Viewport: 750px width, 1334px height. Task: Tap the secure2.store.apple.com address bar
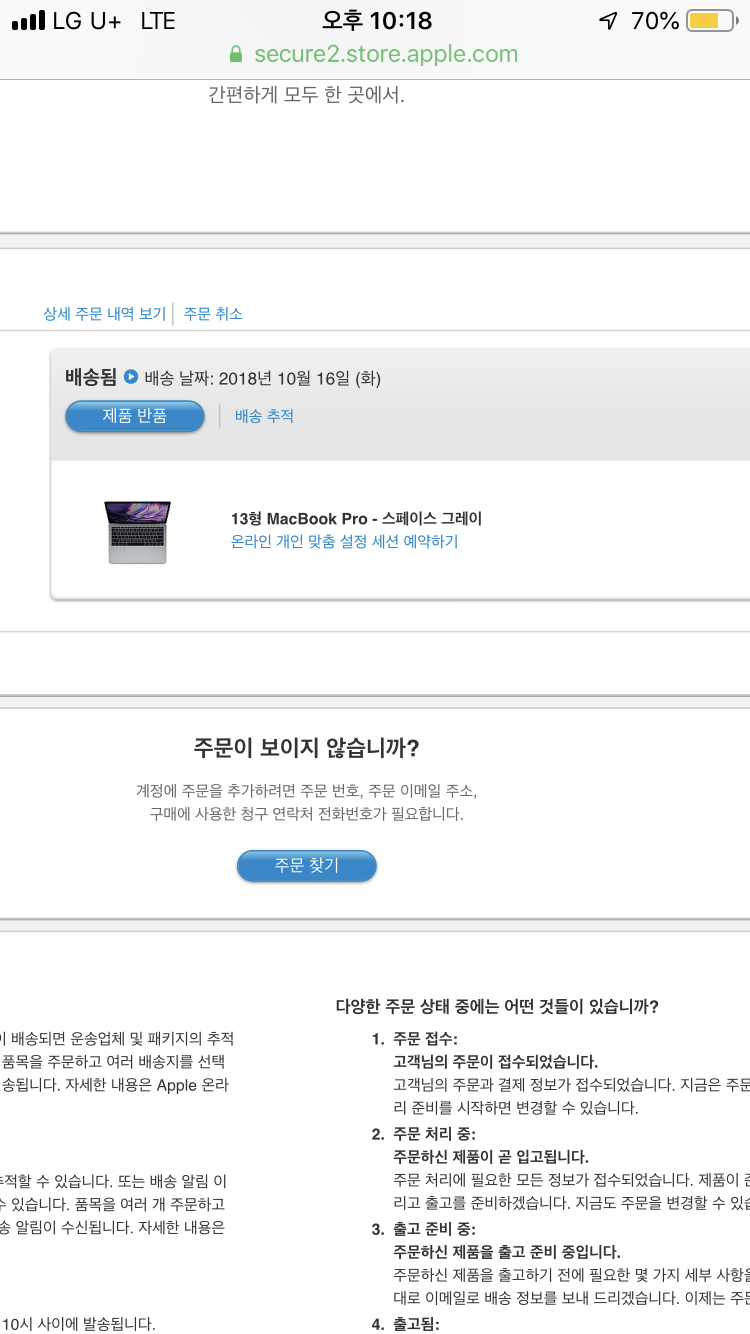click(x=374, y=53)
